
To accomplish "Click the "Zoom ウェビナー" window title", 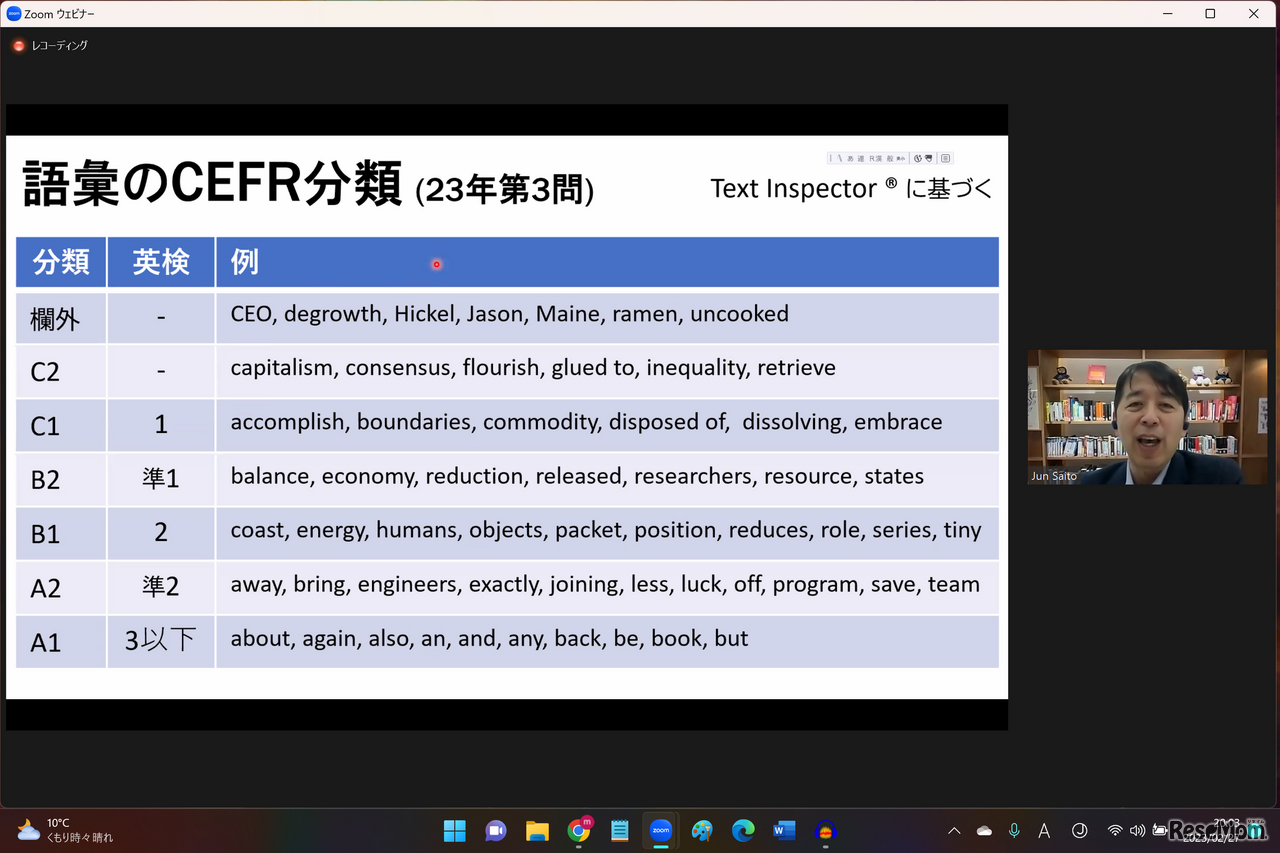I will click(60, 14).
